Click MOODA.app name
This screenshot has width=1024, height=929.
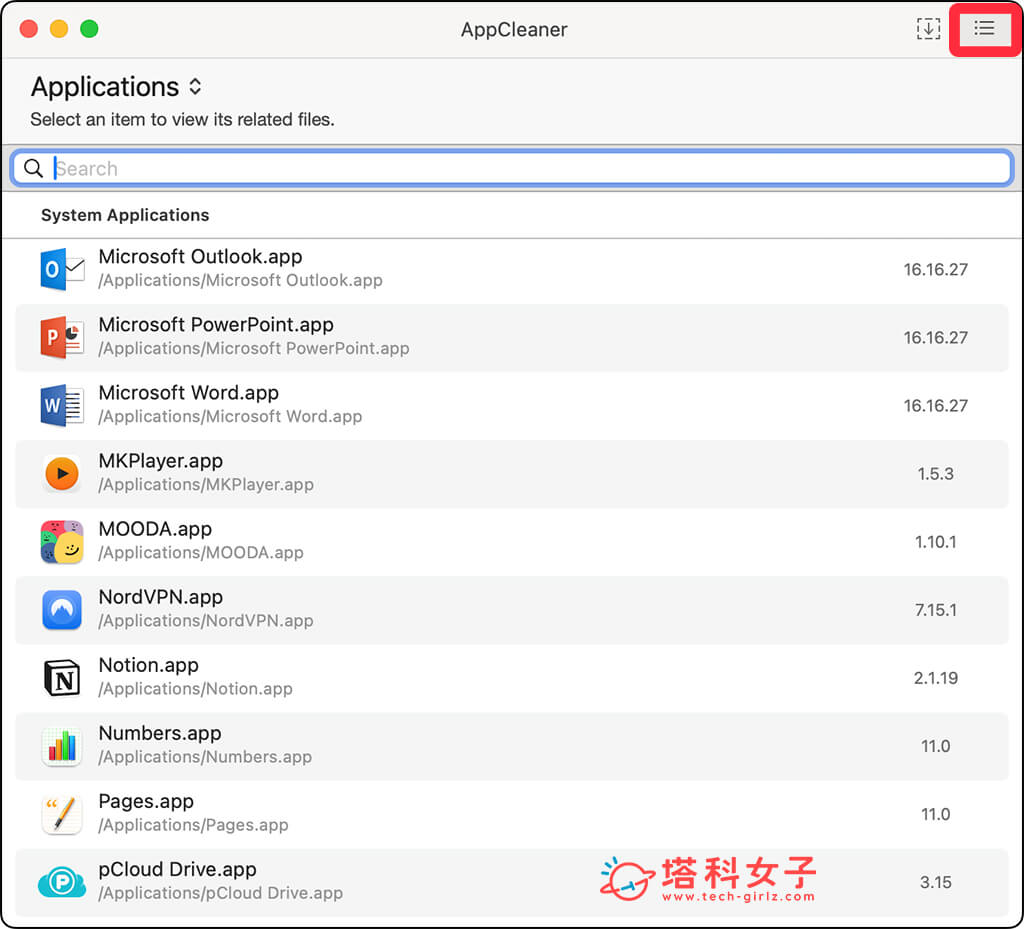155,529
